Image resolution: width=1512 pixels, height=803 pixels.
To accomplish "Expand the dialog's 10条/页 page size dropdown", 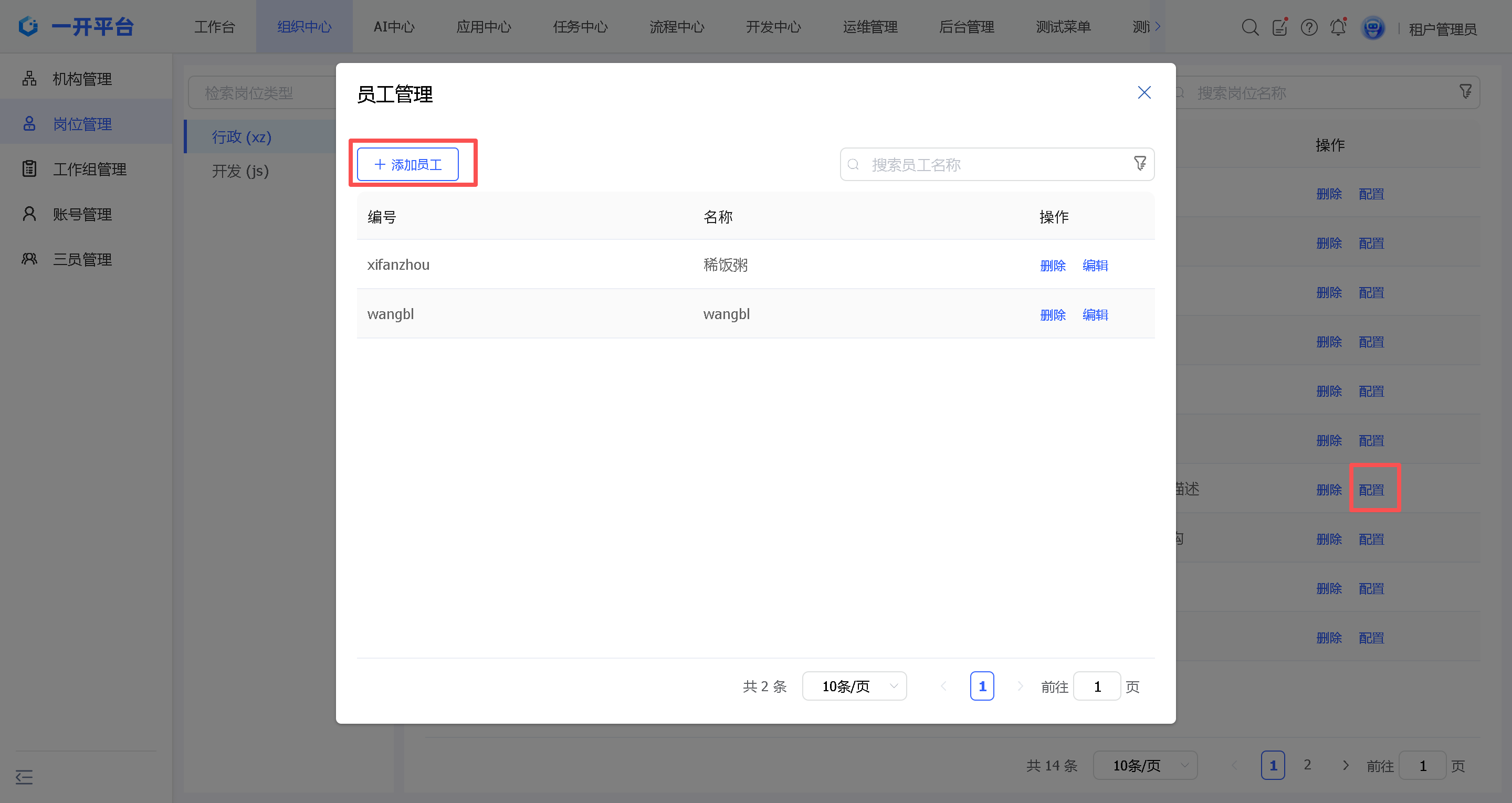I will (854, 686).
